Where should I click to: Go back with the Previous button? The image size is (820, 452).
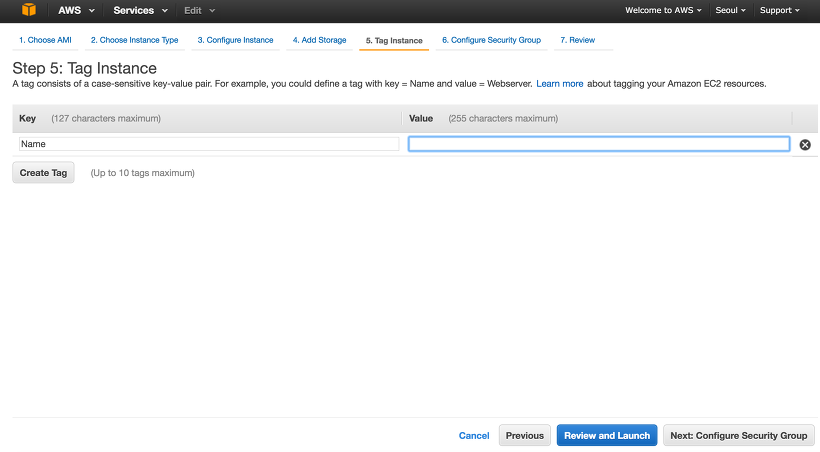pyautogui.click(x=525, y=435)
